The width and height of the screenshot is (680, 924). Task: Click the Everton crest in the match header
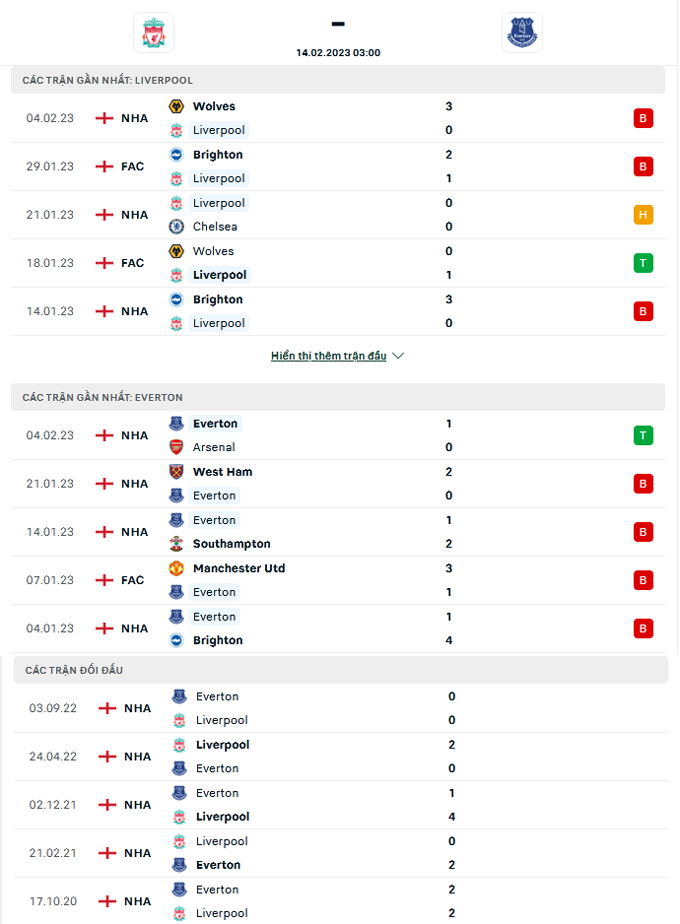click(x=521, y=33)
